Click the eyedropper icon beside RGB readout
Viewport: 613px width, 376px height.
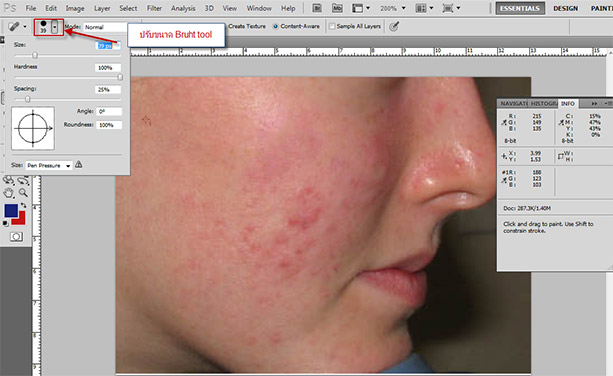(x=504, y=123)
